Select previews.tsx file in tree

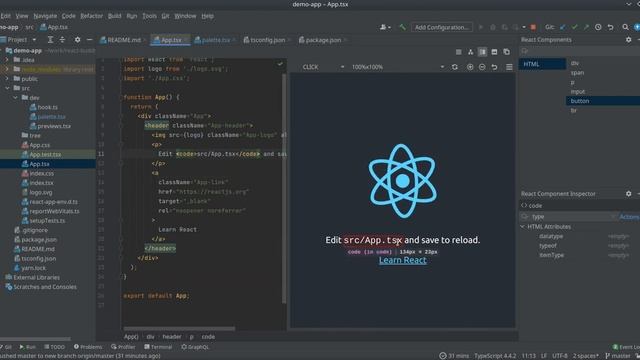click(50, 126)
